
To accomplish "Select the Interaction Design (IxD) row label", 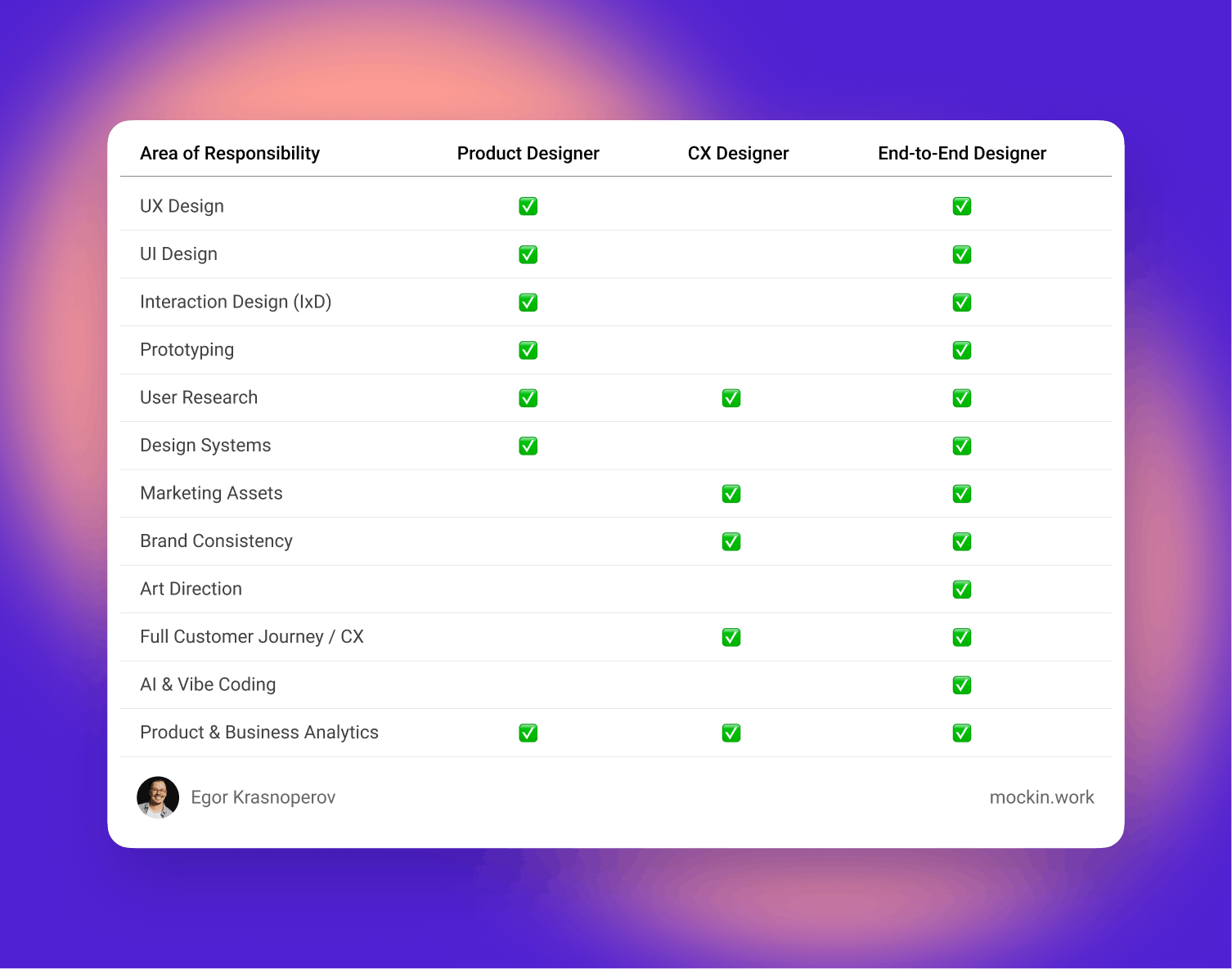I will tap(236, 302).
